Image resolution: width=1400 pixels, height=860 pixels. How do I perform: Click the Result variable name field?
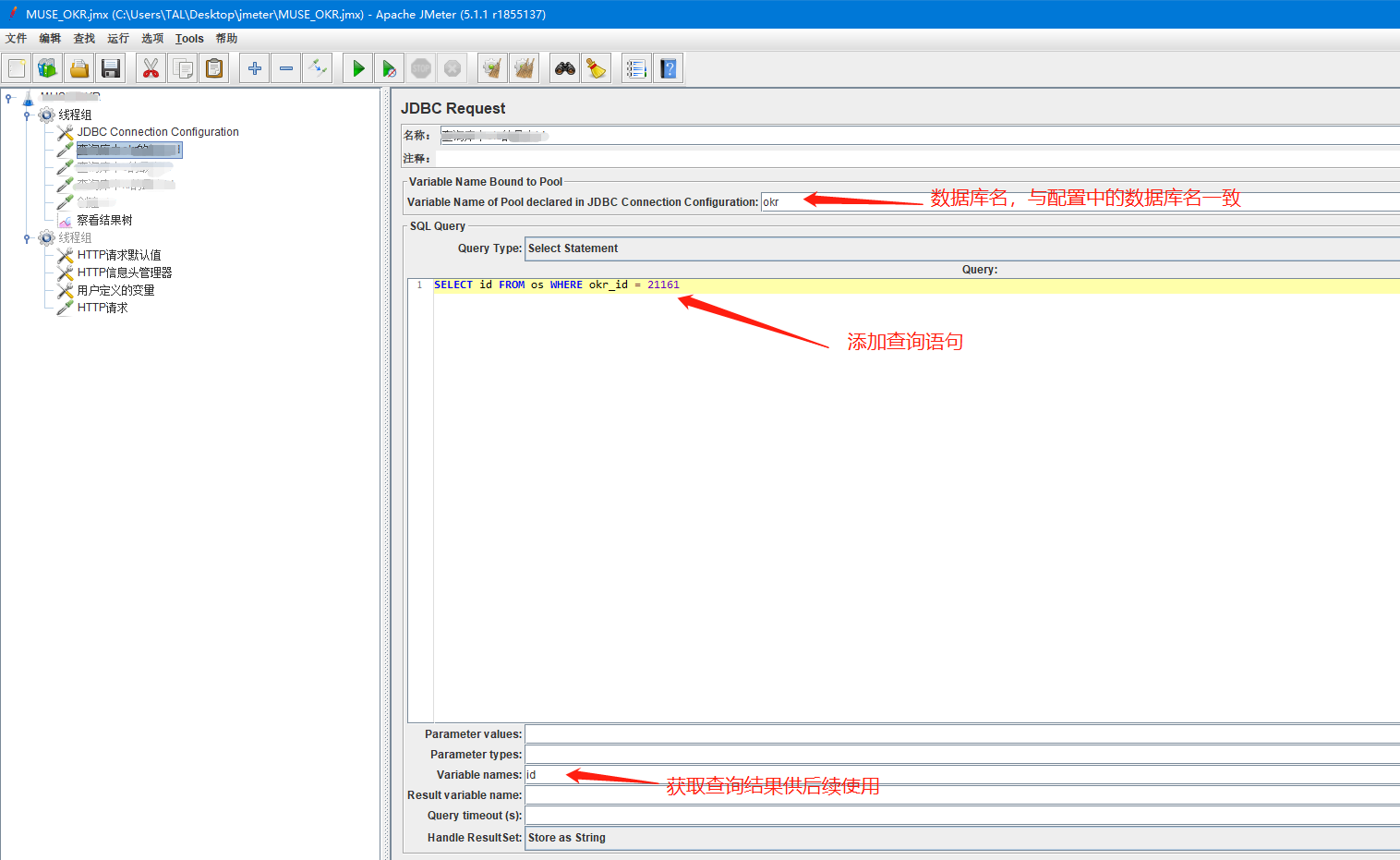[962, 795]
